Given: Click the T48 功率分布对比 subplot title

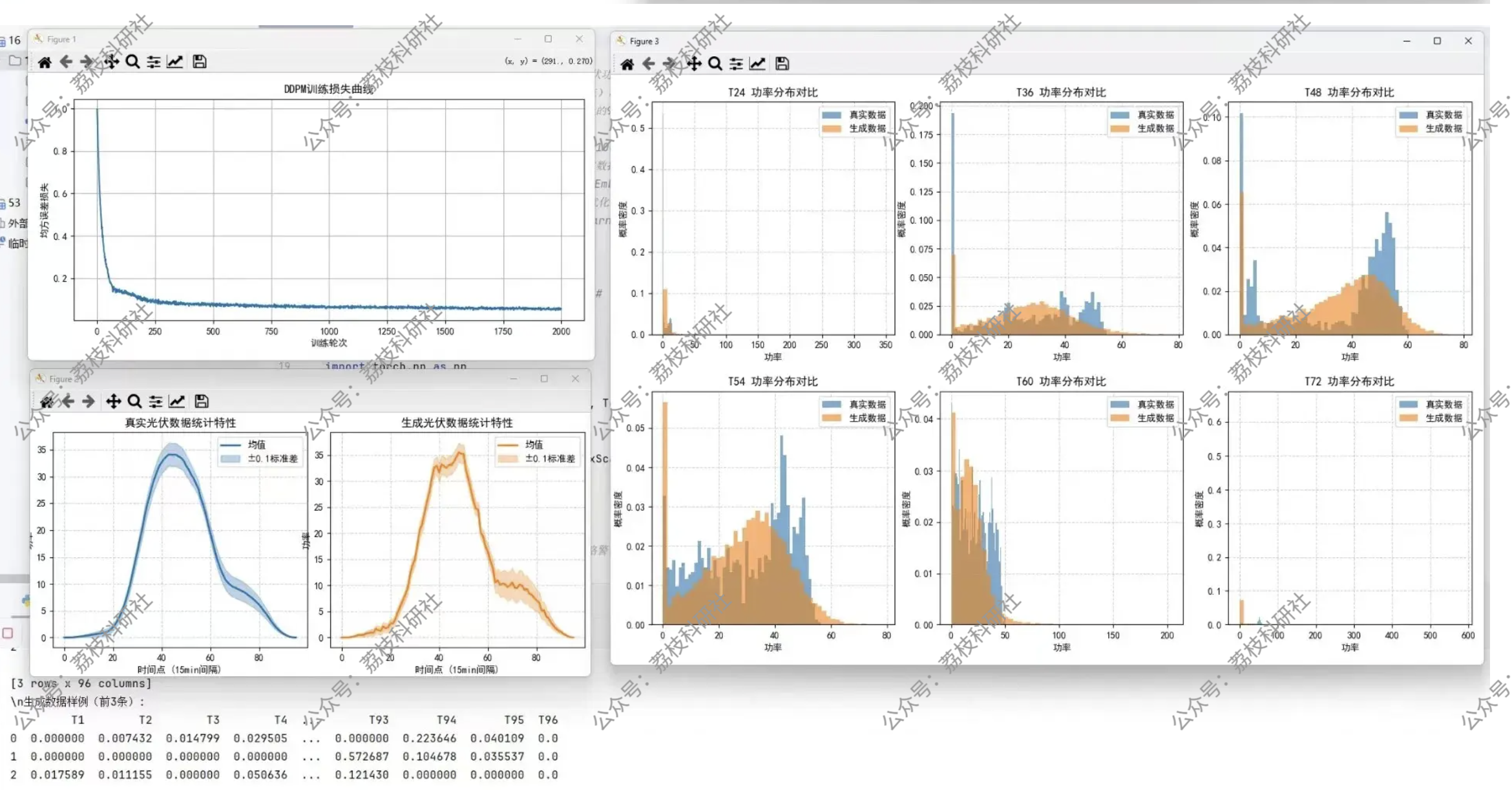Looking at the screenshot, I should 1349,92.
